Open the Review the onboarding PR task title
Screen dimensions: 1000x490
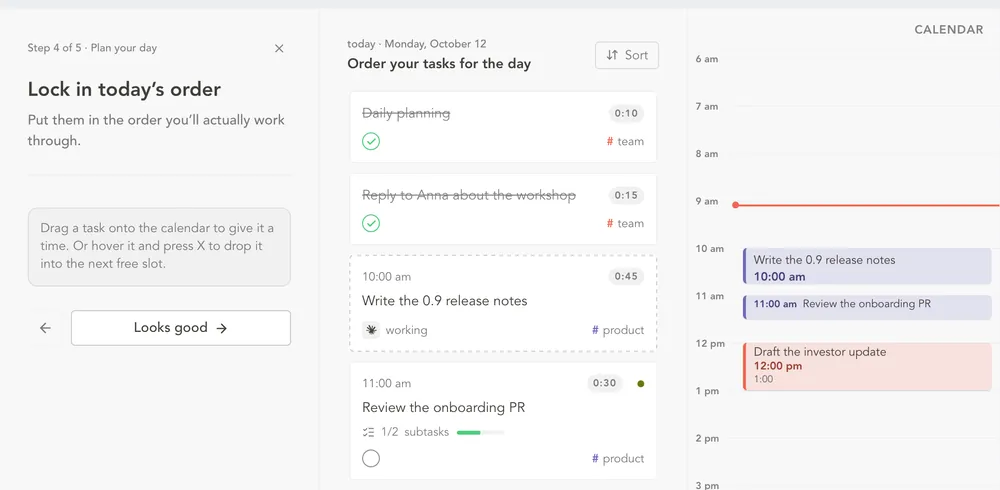443,407
